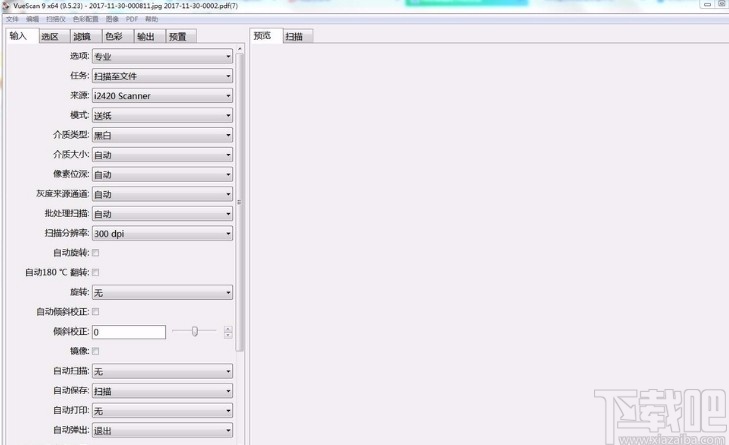The height and width of the screenshot is (445, 729).
Task: Enable the 自动倾斜校正 checkbox
Action: [x=95, y=312]
